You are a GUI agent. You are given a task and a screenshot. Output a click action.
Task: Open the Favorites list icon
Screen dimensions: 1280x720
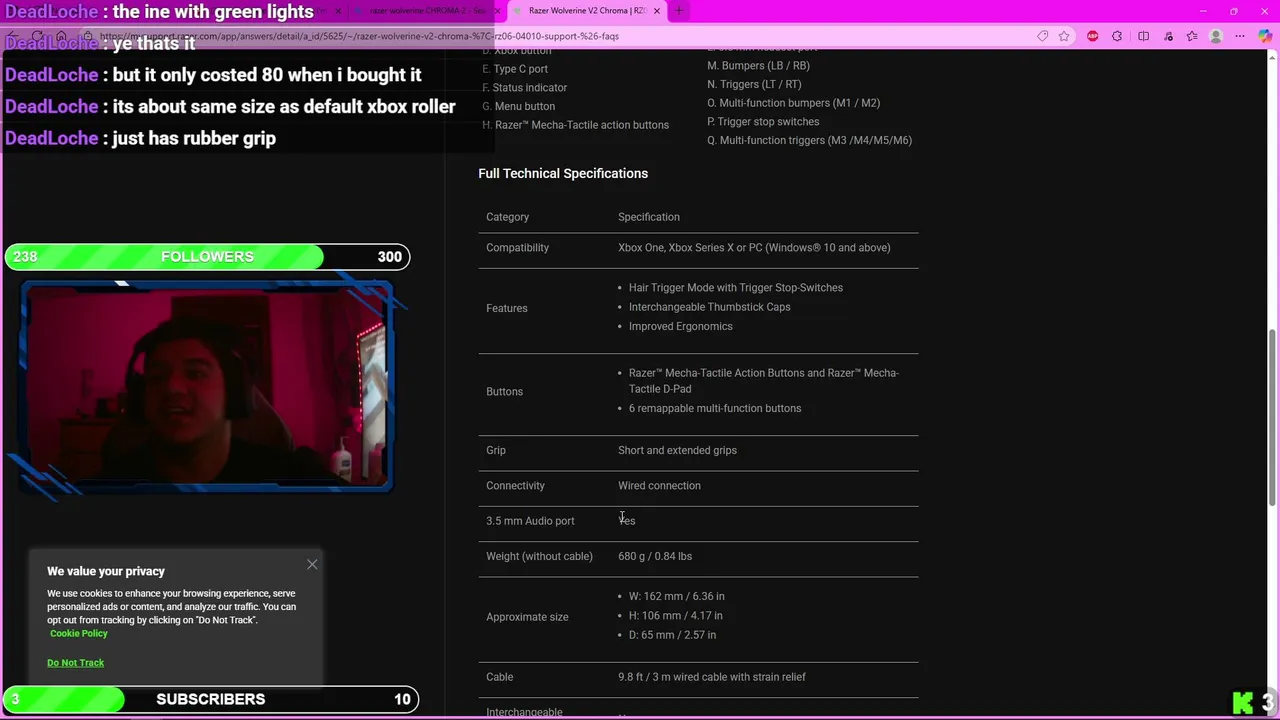click(x=1192, y=36)
